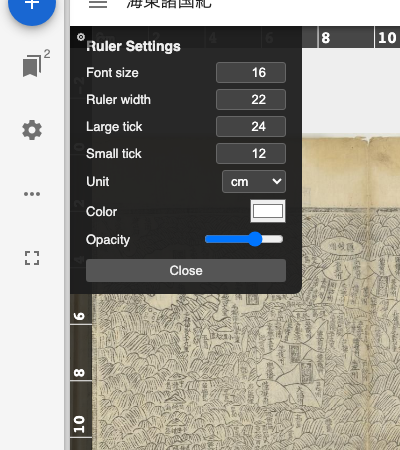The image size is (400, 450).
Task: Click the Ruler width input field
Action: (251, 99)
